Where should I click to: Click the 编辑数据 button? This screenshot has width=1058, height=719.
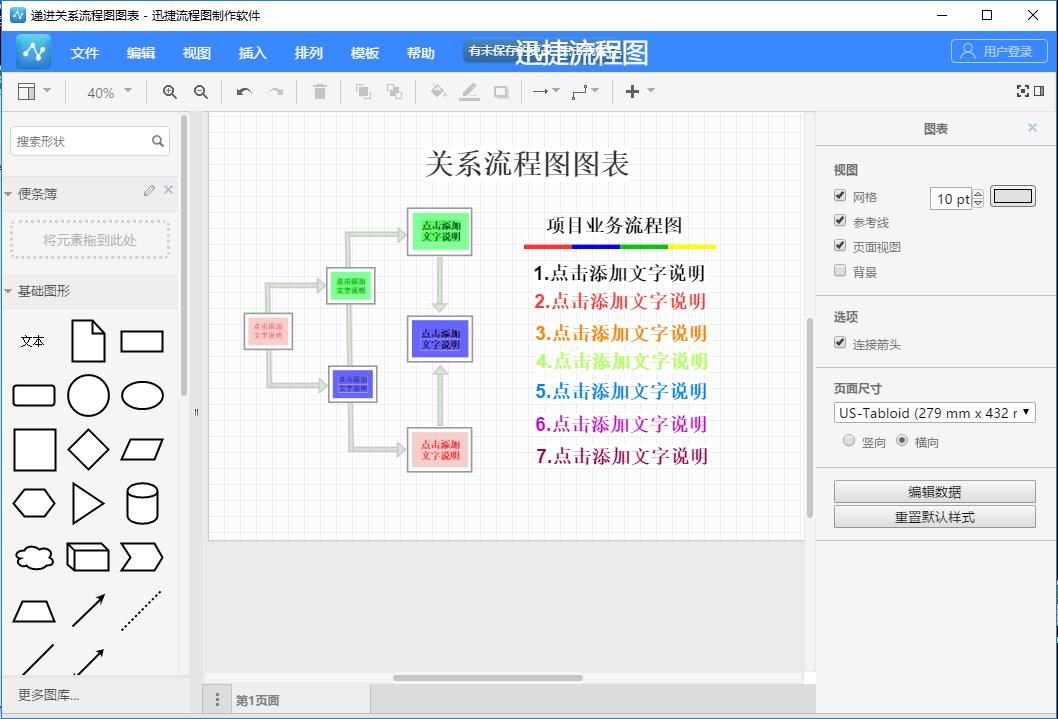pos(935,491)
